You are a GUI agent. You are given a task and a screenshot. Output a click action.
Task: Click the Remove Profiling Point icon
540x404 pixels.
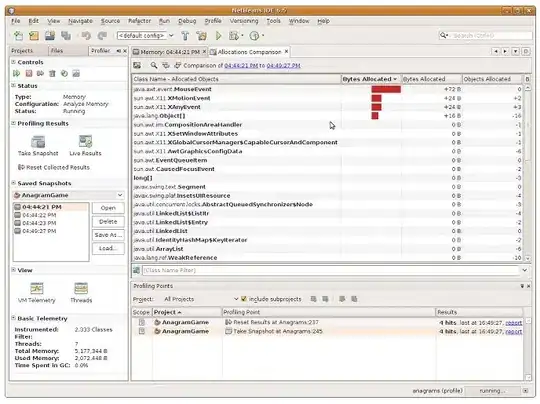click(325, 299)
